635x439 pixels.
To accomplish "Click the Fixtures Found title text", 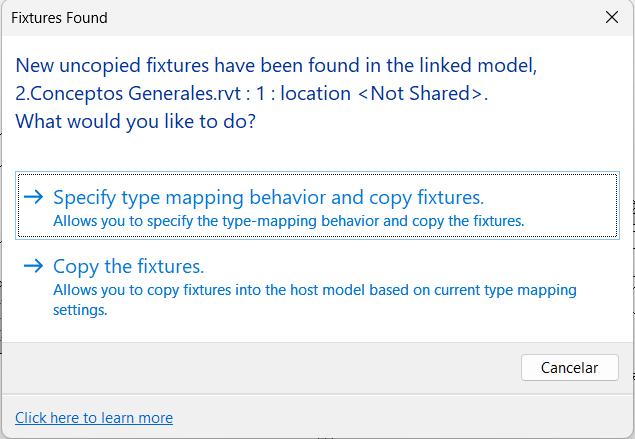I will (x=59, y=18).
